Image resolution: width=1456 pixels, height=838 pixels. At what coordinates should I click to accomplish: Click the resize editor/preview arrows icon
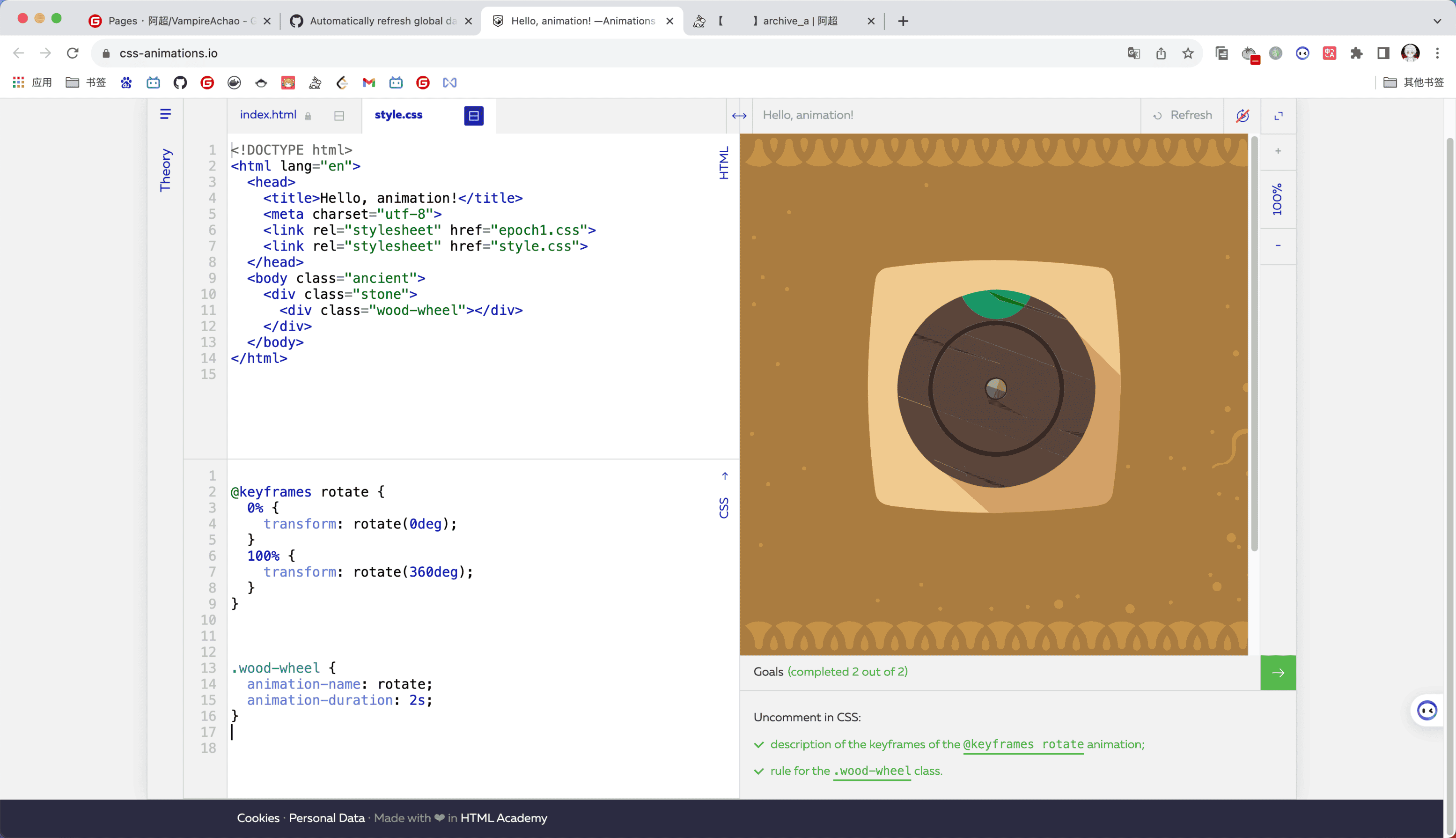[739, 116]
